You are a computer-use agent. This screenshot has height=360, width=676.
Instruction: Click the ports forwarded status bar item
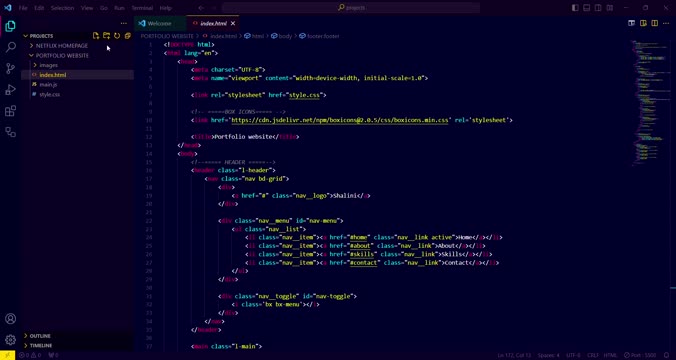click(53, 355)
